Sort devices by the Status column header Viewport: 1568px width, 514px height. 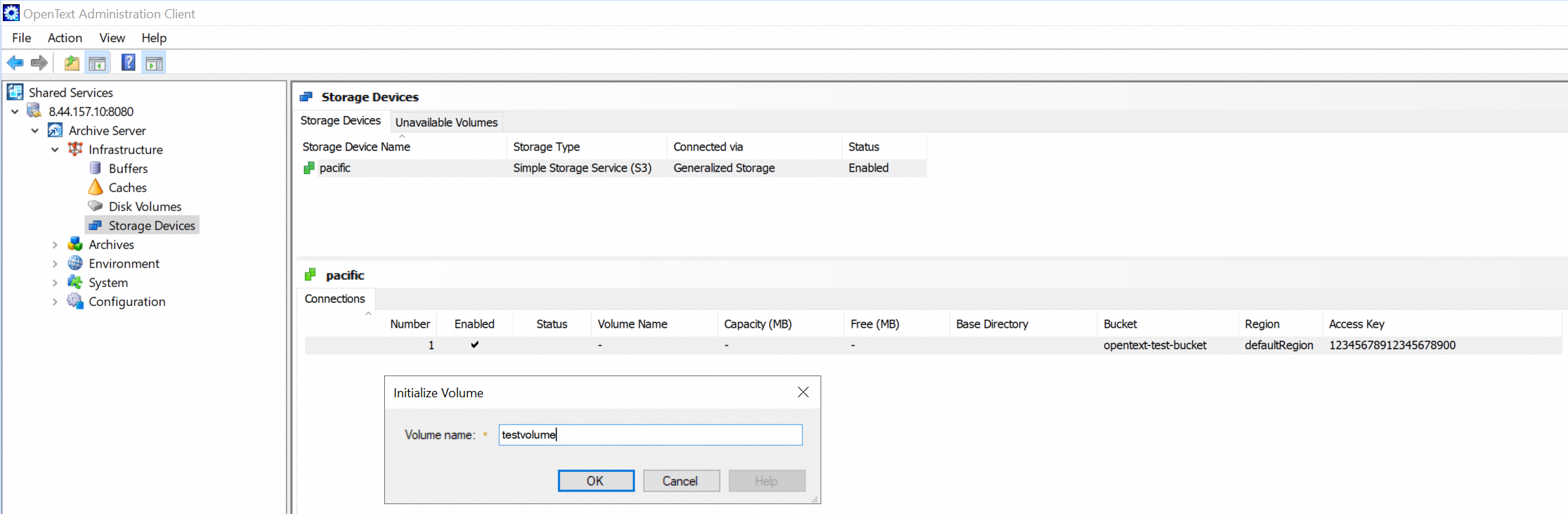(x=884, y=147)
